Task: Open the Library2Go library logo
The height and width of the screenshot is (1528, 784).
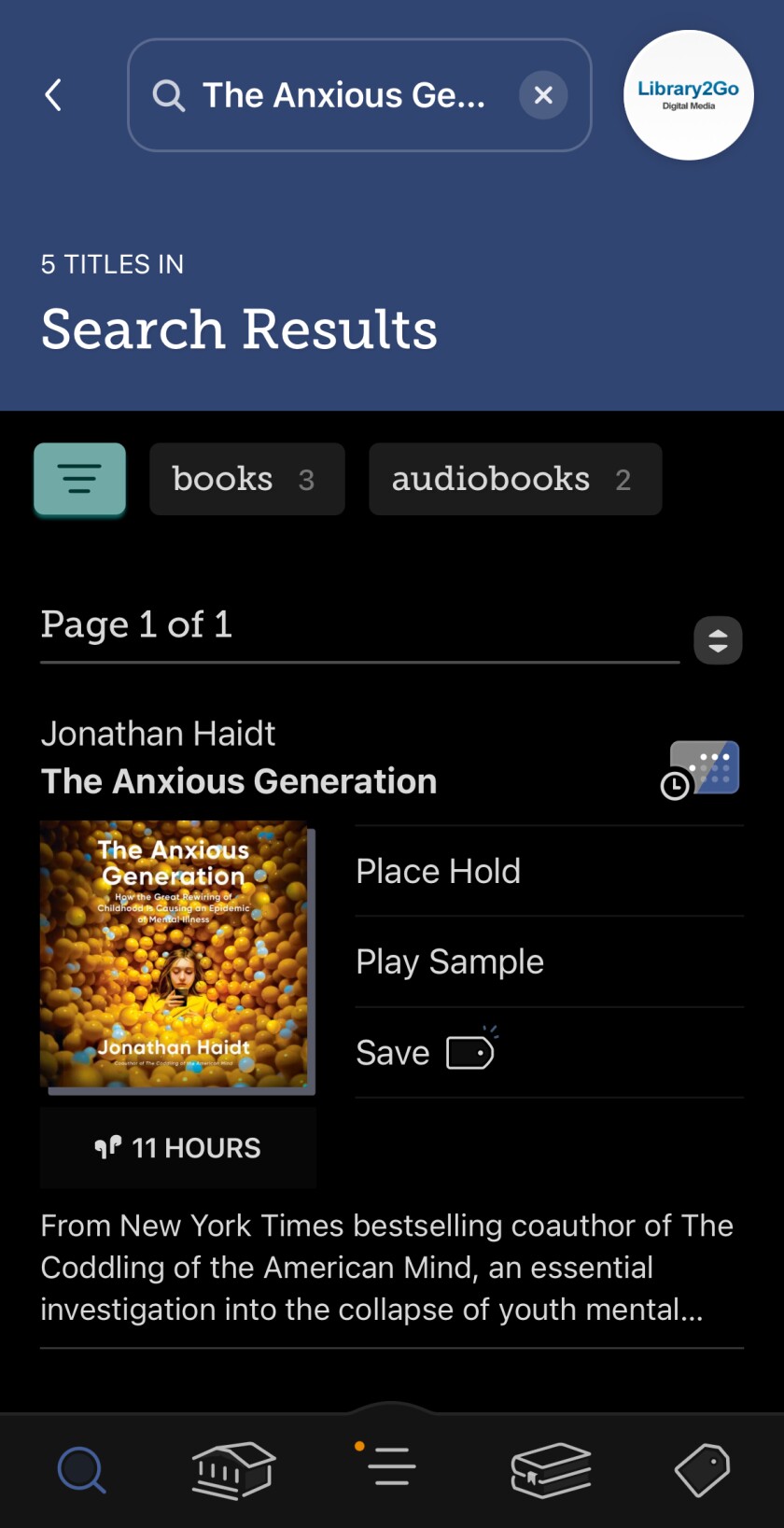Action: coord(688,95)
